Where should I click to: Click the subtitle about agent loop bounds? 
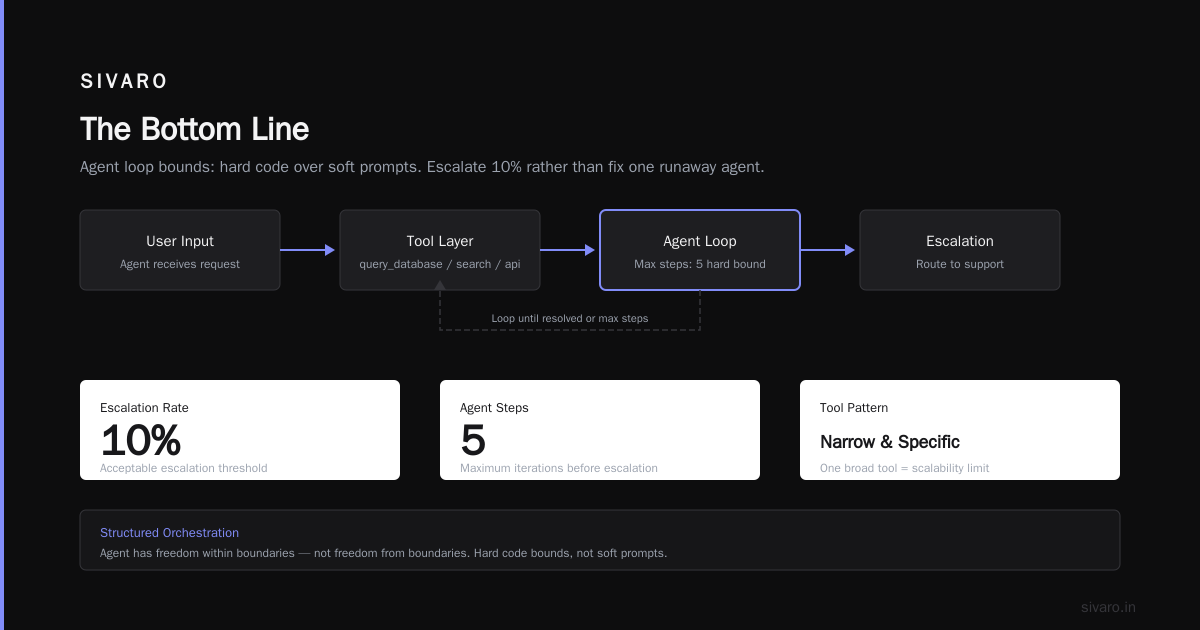[x=422, y=167]
